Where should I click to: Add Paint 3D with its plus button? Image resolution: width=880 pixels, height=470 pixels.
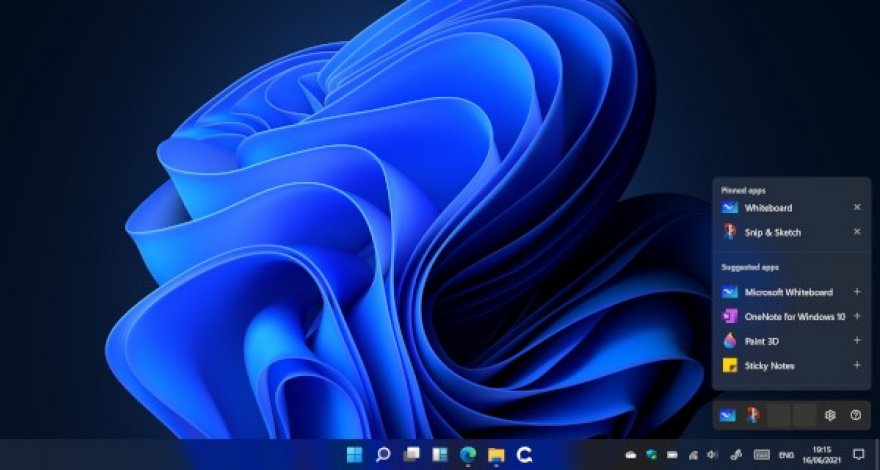857,340
